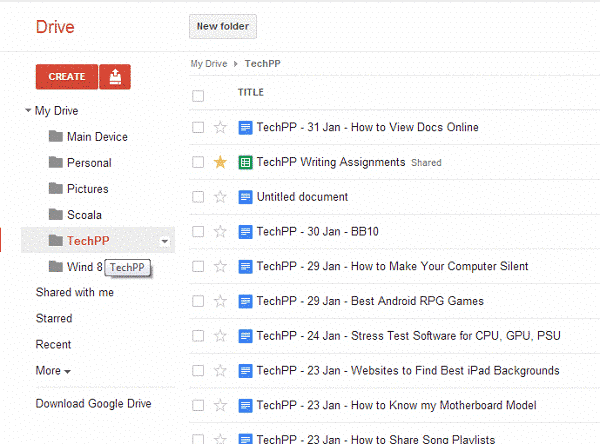Star the Untitled document
This screenshot has height=444, width=600.
(220, 197)
